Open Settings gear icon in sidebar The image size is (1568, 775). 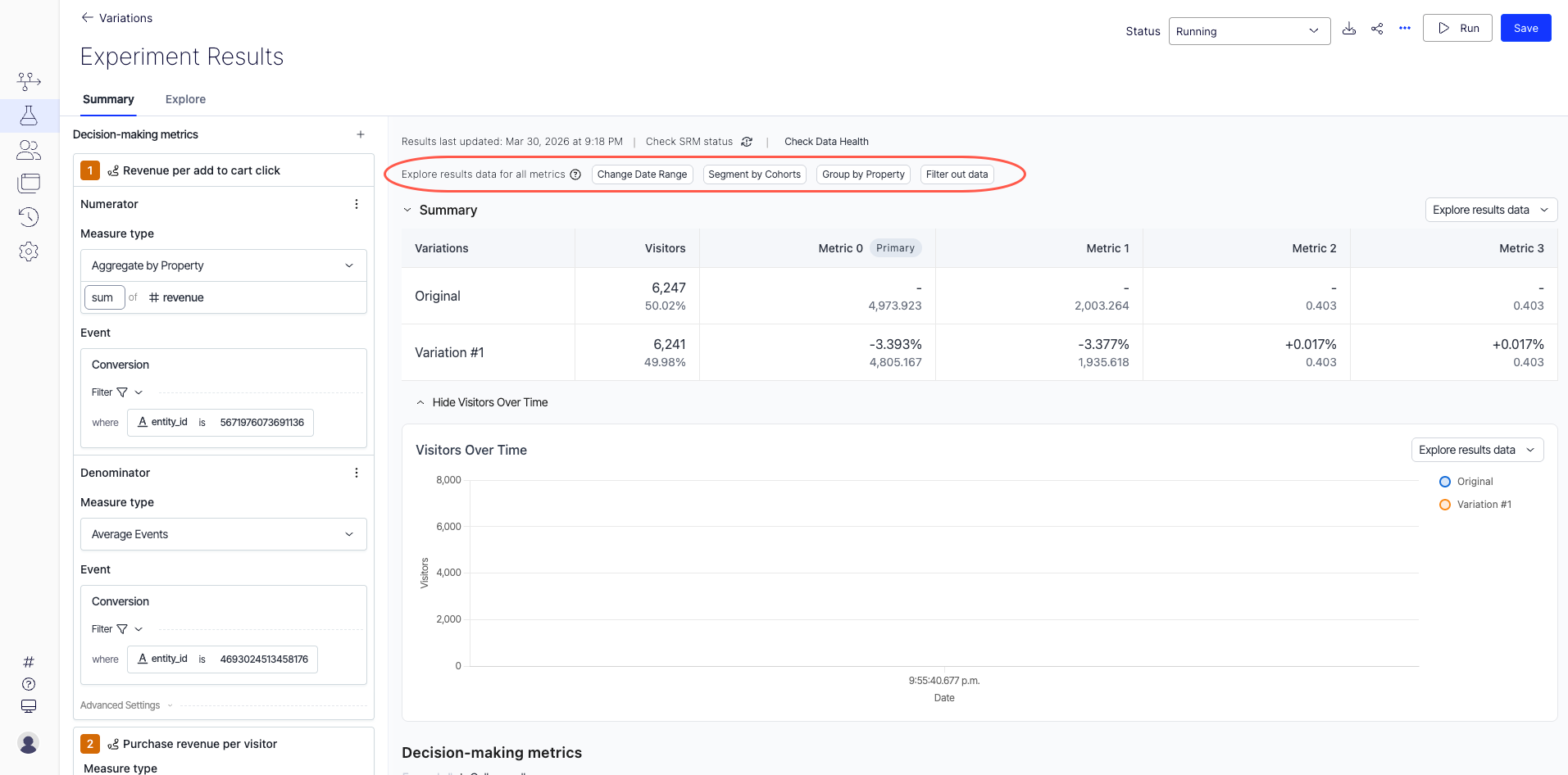click(29, 252)
